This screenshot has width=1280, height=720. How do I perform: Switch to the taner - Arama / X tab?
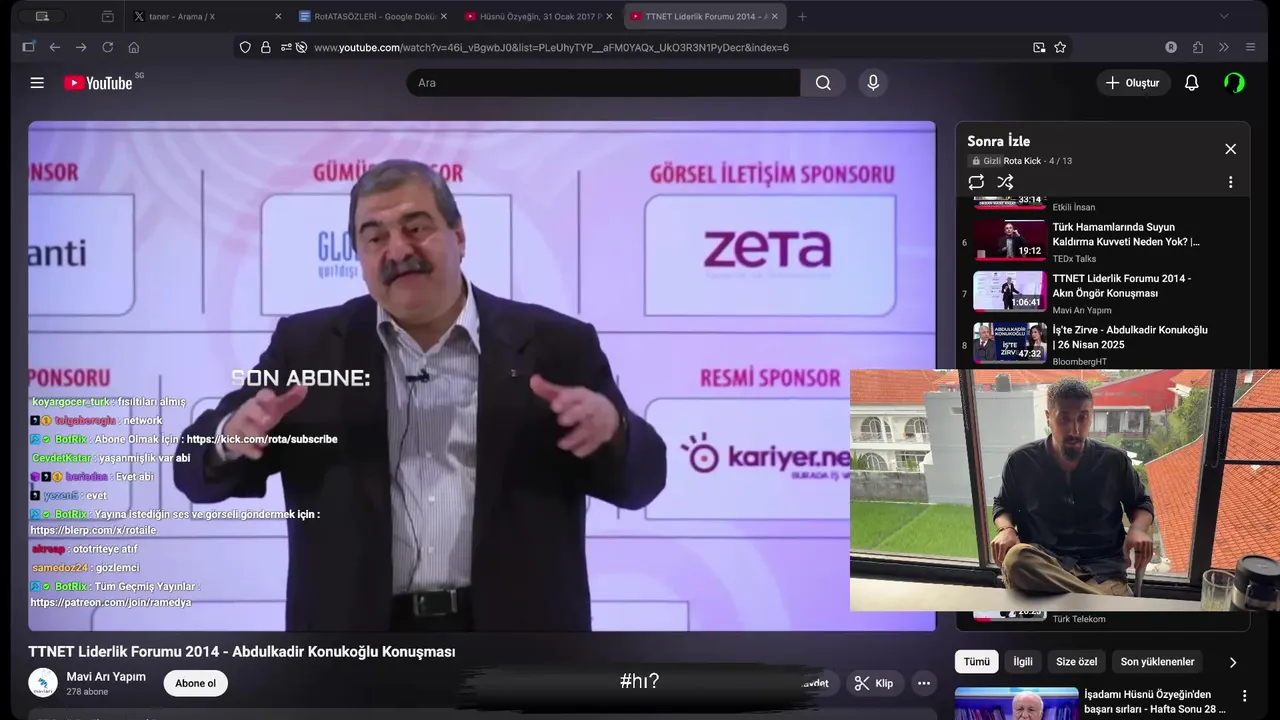[x=207, y=16]
